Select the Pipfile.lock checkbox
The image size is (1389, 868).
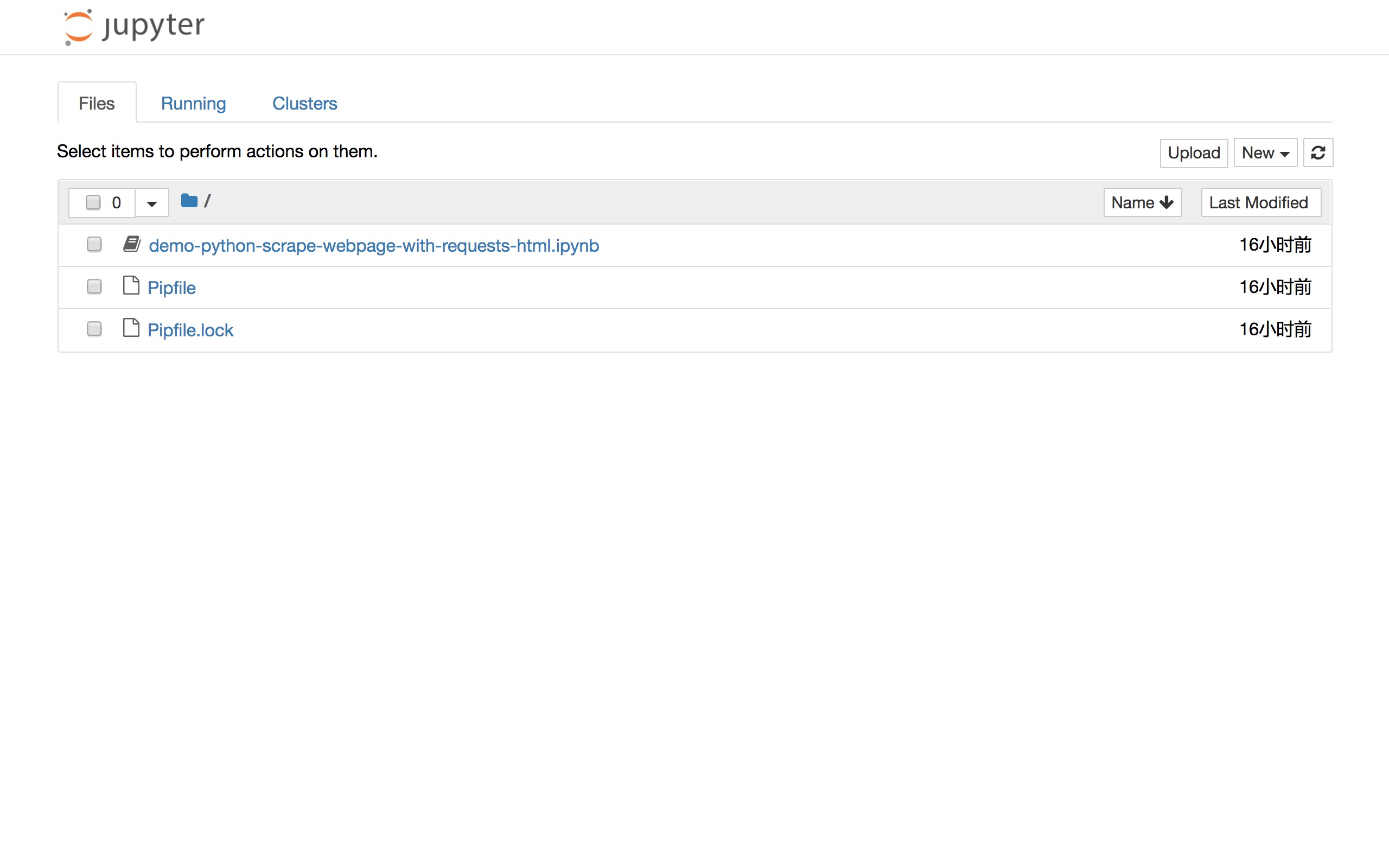(94, 329)
